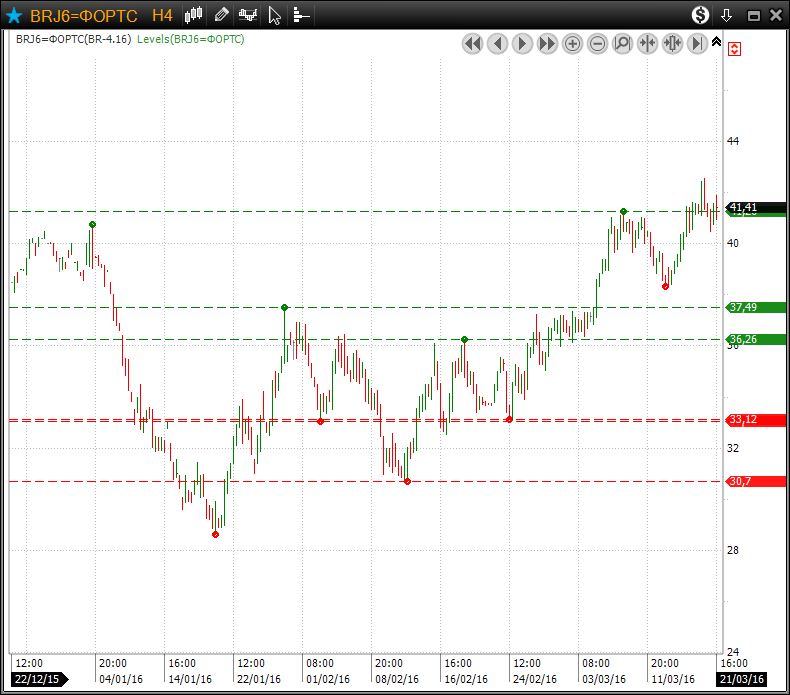Select the cursor pointer tool
Screen dimensions: 790x695
pos(275,15)
